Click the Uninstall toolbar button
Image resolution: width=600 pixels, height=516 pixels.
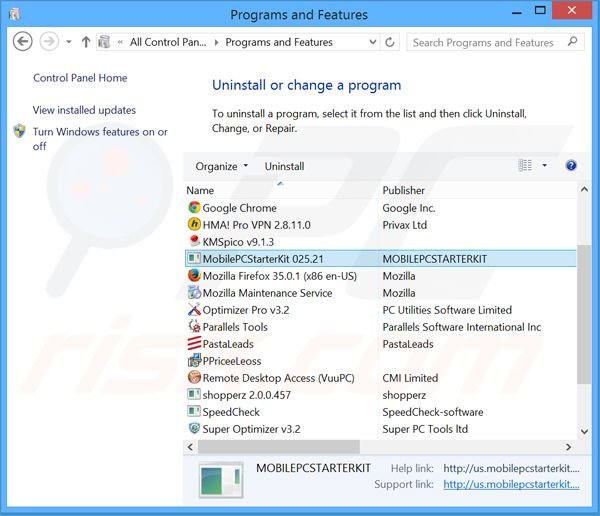click(x=284, y=166)
